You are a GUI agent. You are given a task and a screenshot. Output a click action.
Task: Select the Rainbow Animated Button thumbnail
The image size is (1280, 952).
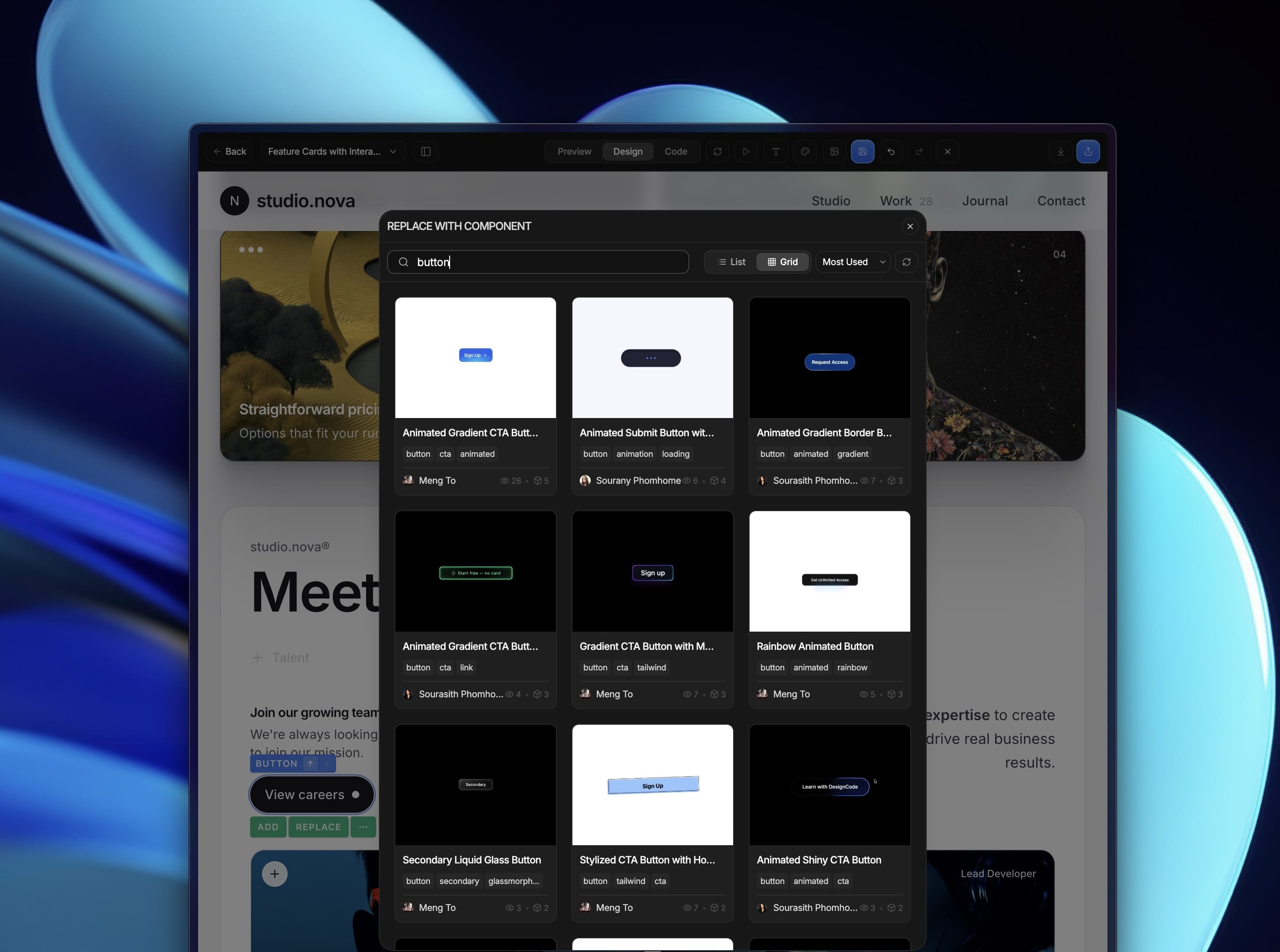pos(829,571)
